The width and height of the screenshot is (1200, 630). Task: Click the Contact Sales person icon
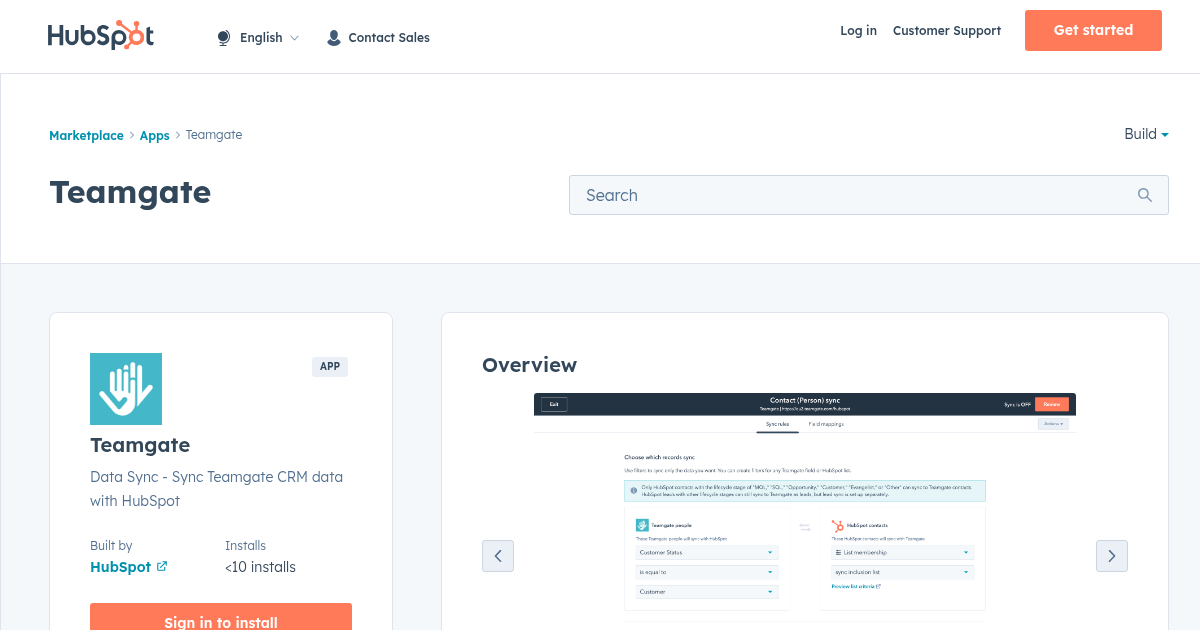[334, 38]
